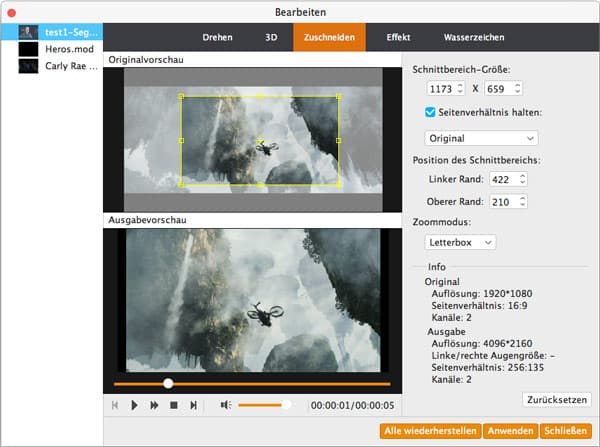Click the volume slider handle

pos(286,405)
